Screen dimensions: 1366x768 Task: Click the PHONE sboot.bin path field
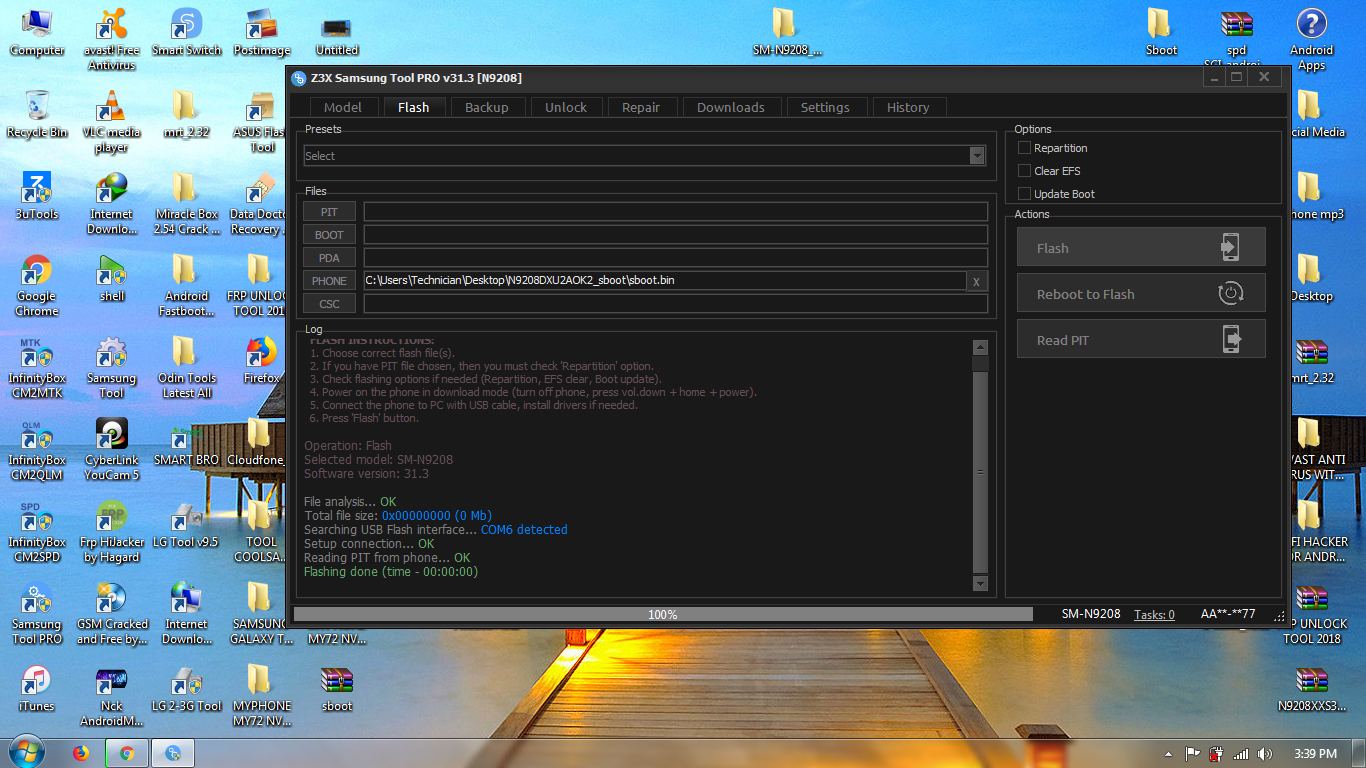(x=665, y=281)
